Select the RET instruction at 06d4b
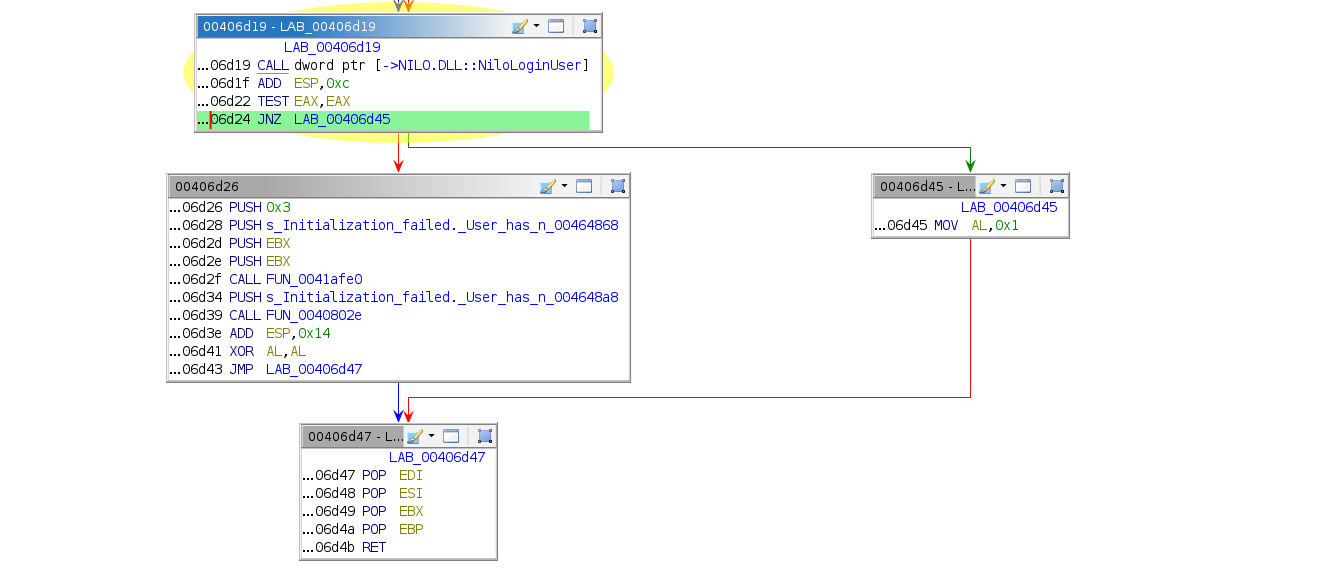Screen dimensions: 1337x570 coord(398,548)
